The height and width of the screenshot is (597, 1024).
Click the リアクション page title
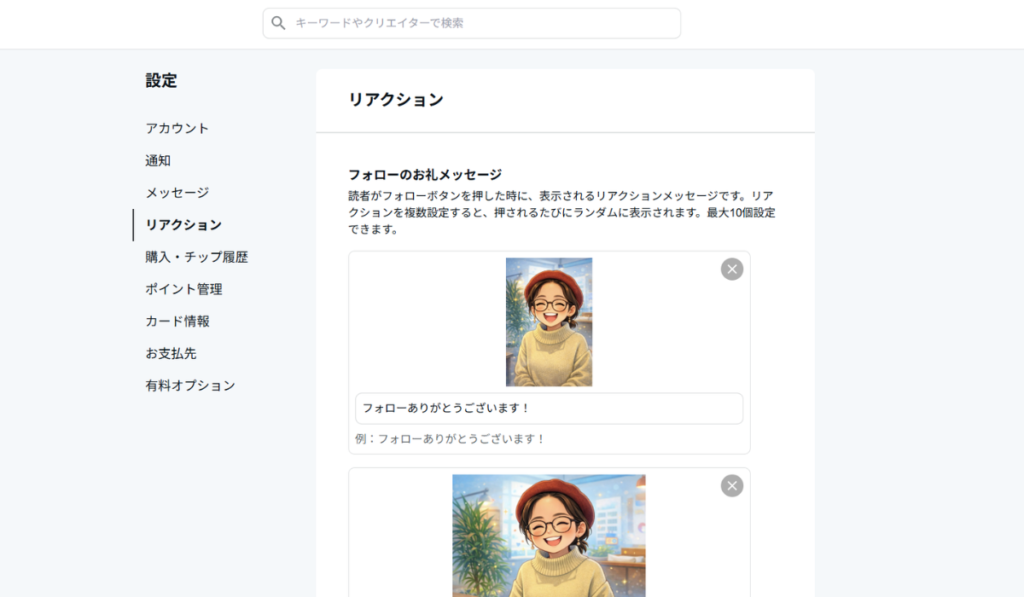click(x=396, y=100)
